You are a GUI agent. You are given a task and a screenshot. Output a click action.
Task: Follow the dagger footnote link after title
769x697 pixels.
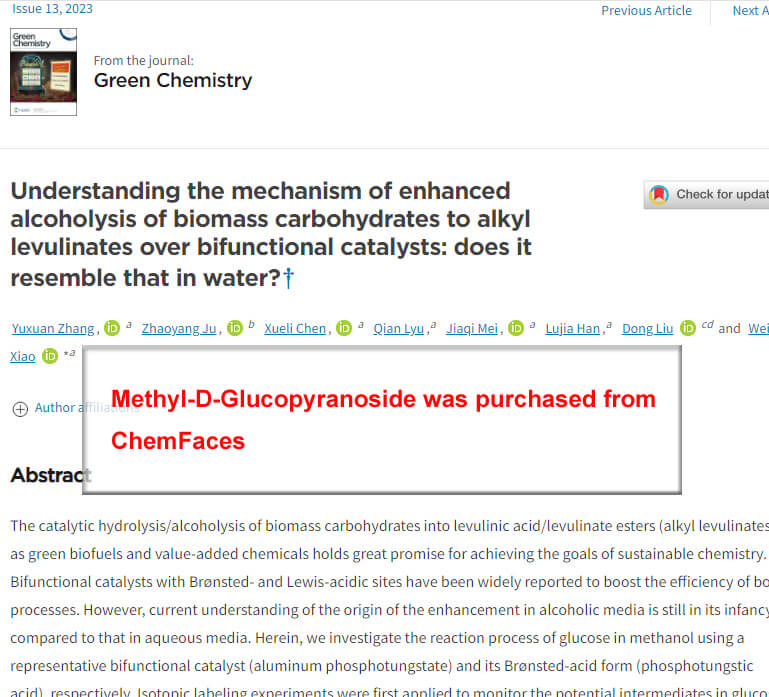point(288,278)
